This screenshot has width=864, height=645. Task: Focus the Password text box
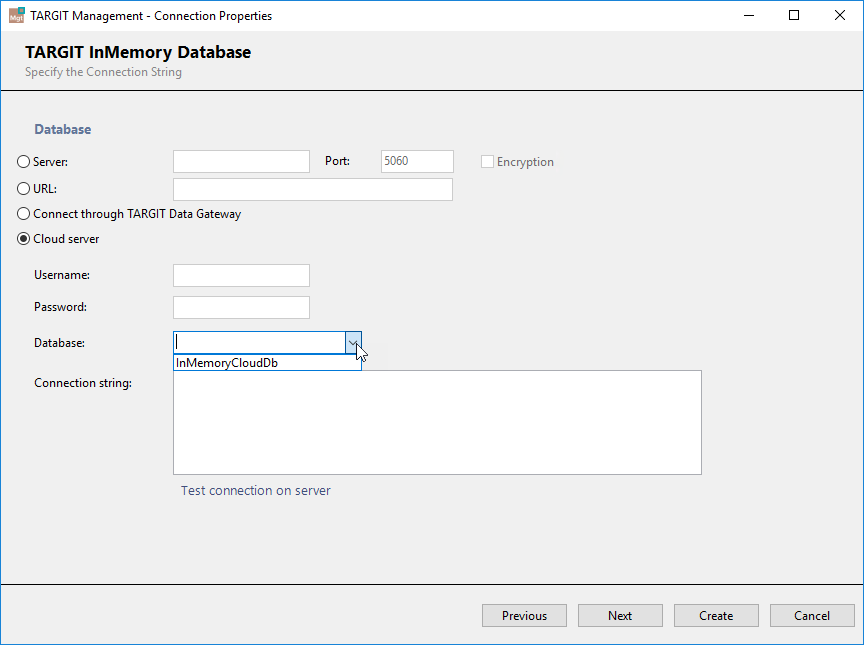pyautogui.click(x=241, y=307)
